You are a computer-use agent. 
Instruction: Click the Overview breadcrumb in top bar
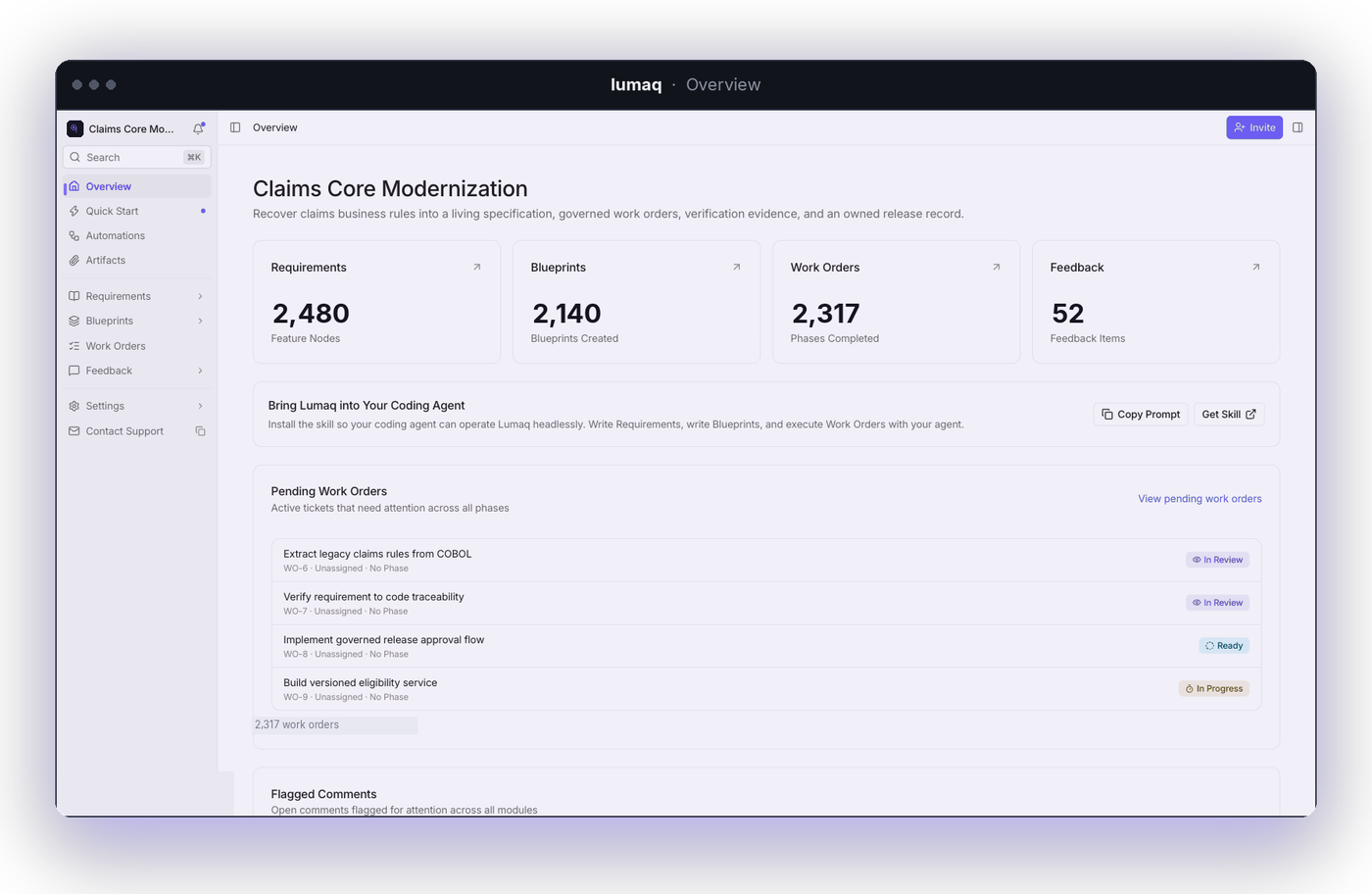click(x=275, y=127)
